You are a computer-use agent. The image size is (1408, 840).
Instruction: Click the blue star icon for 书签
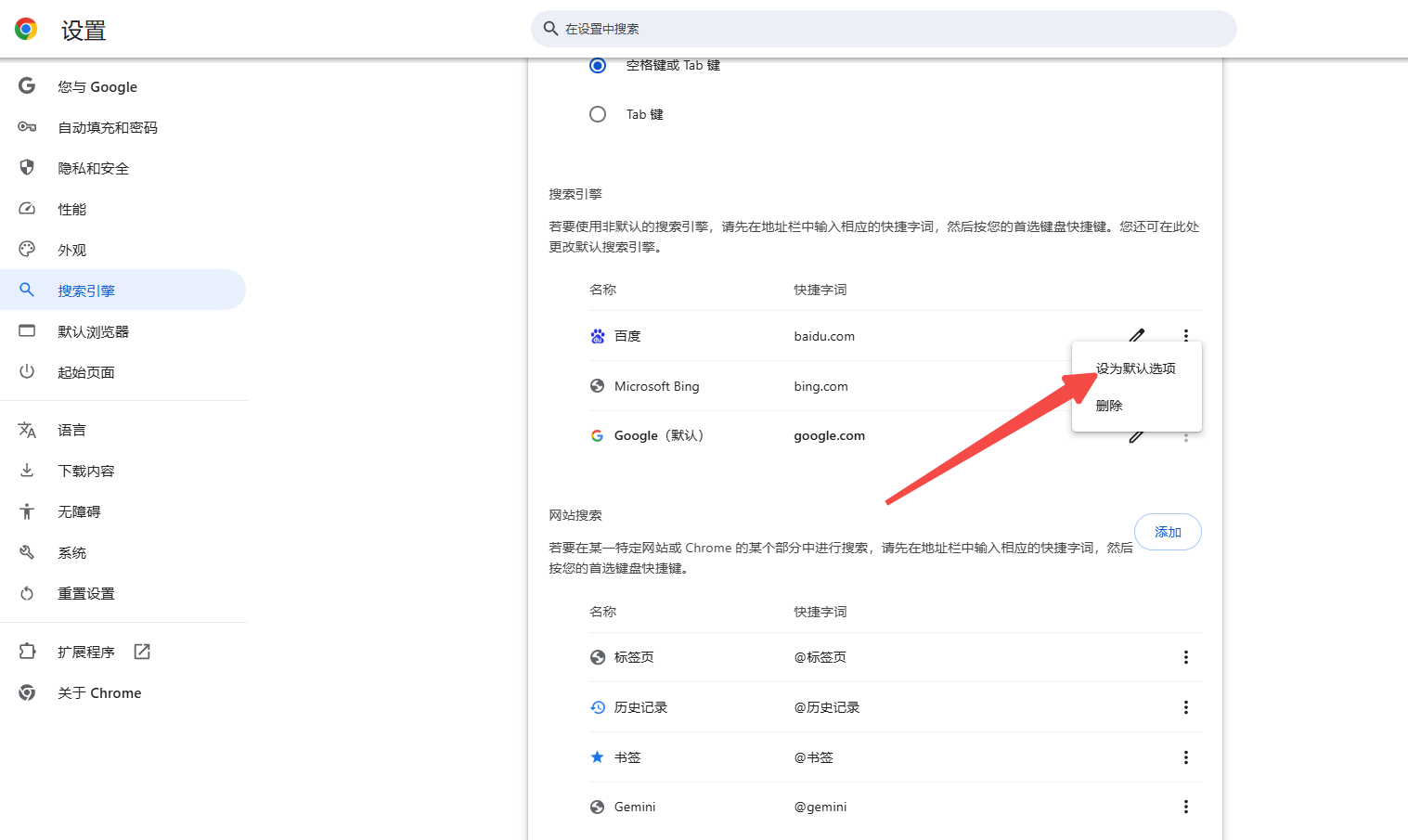[x=598, y=757]
